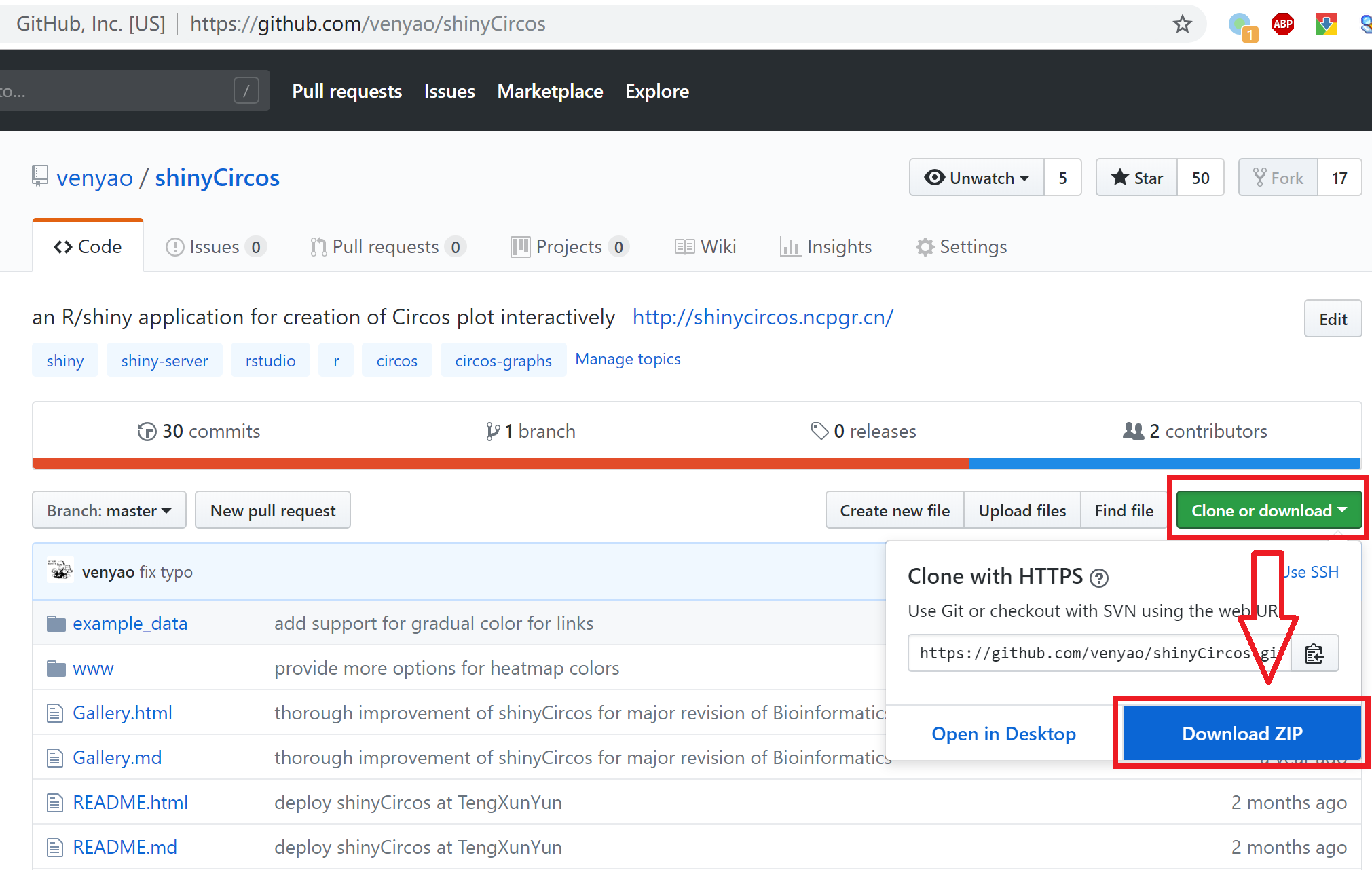This screenshot has height=870, width=1372.
Task: Open the shinycircos.ncpgr.cn website link
Action: coord(762,317)
